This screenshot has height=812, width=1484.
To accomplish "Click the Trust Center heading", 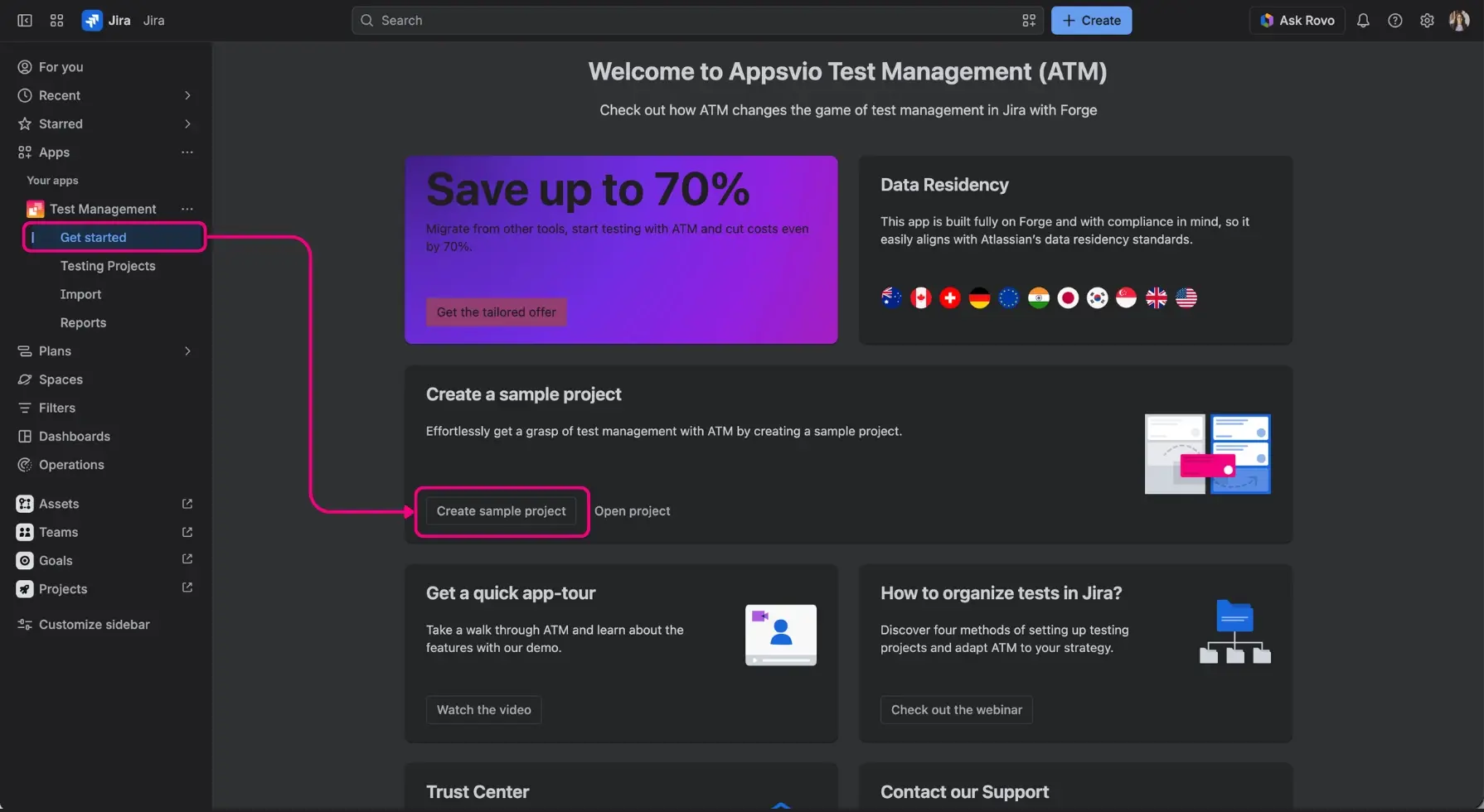I will 478,792.
